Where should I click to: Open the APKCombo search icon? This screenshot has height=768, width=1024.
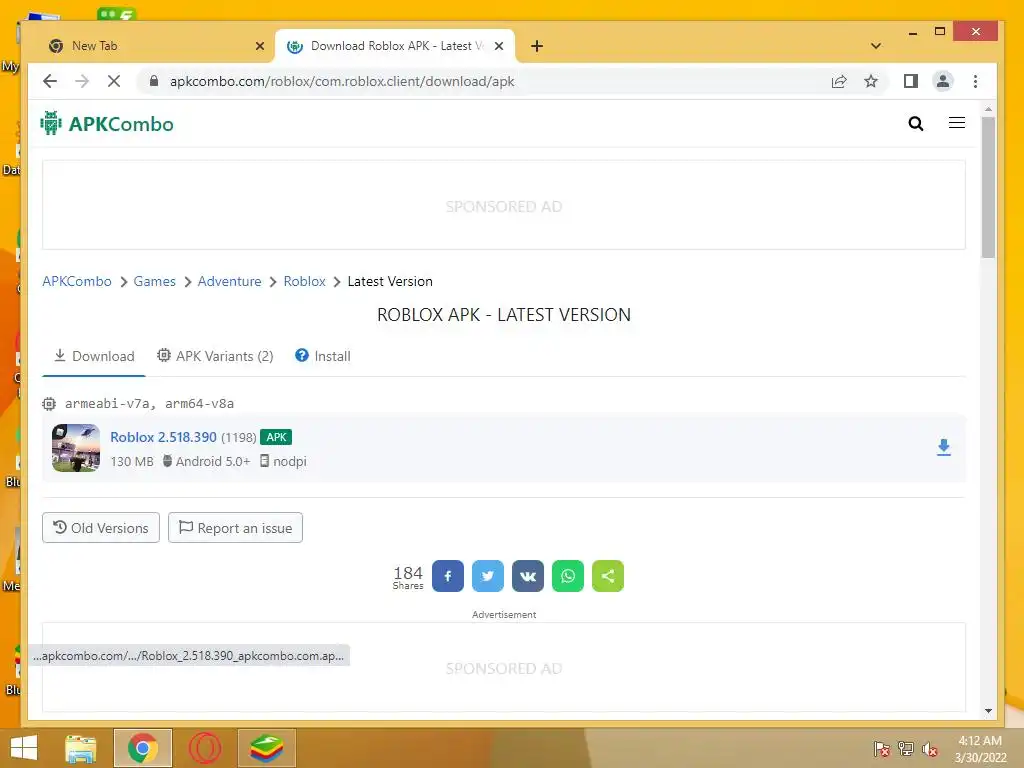tap(916, 123)
